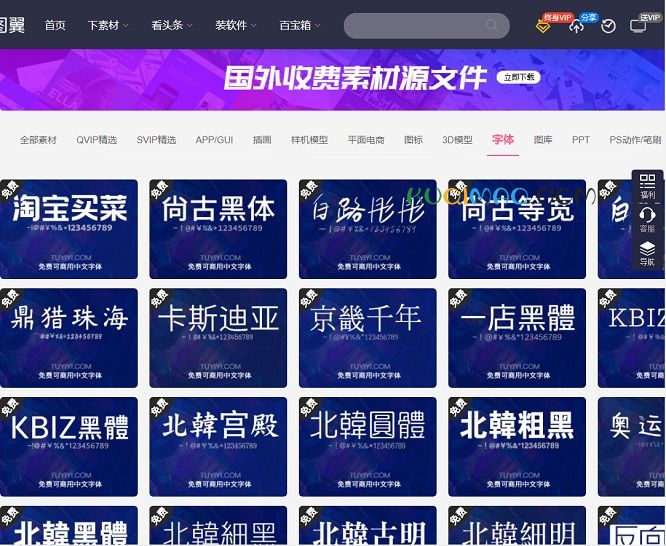666x546 pixels.
Task: Open the 淘宝买菜 font thumbnail
Action: 69,229
